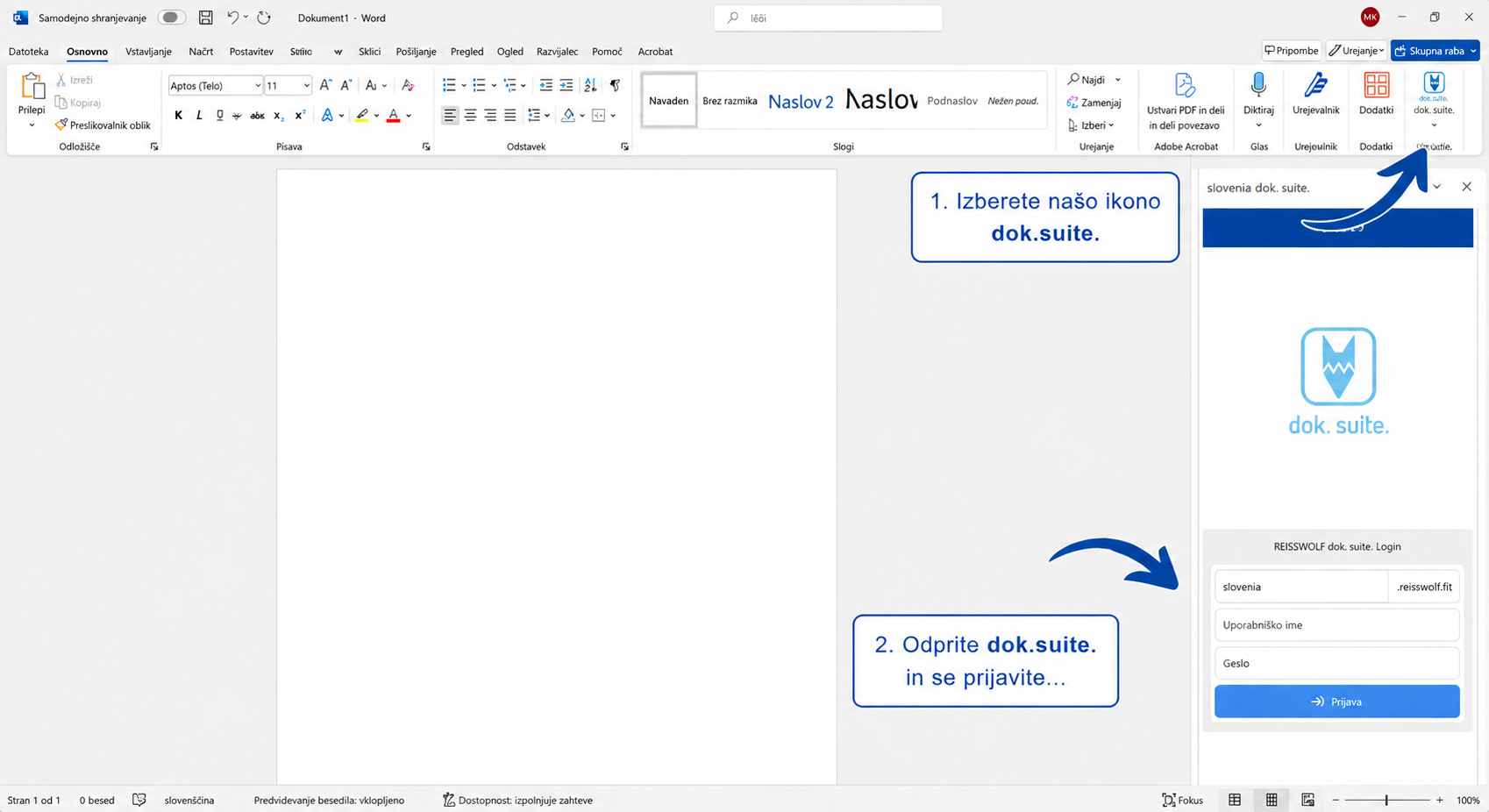This screenshot has height=812, width=1489.
Task: Redo the last action
Action: coord(264,18)
